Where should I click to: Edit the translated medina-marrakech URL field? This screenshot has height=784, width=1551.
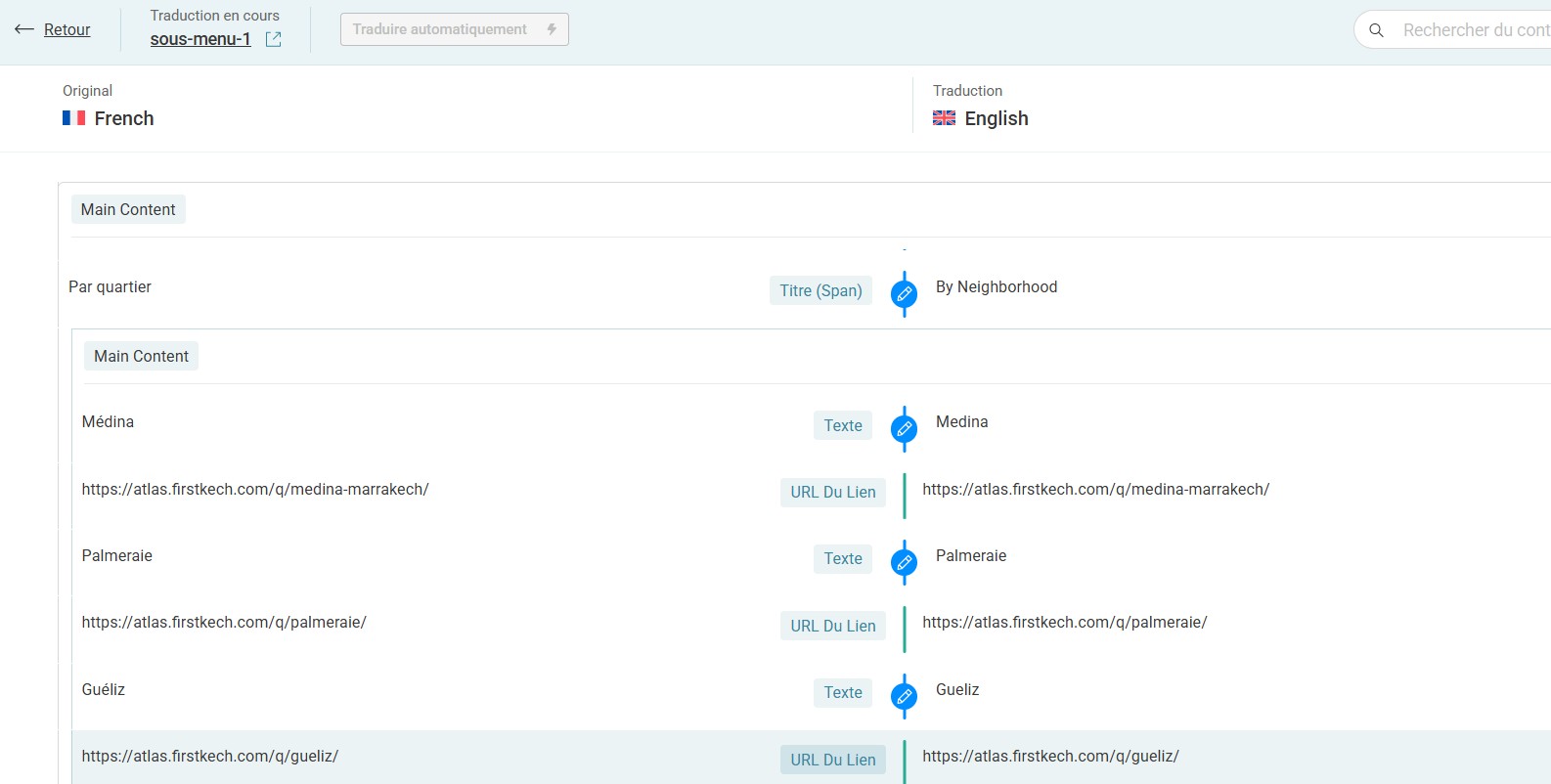click(x=1095, y=489)
